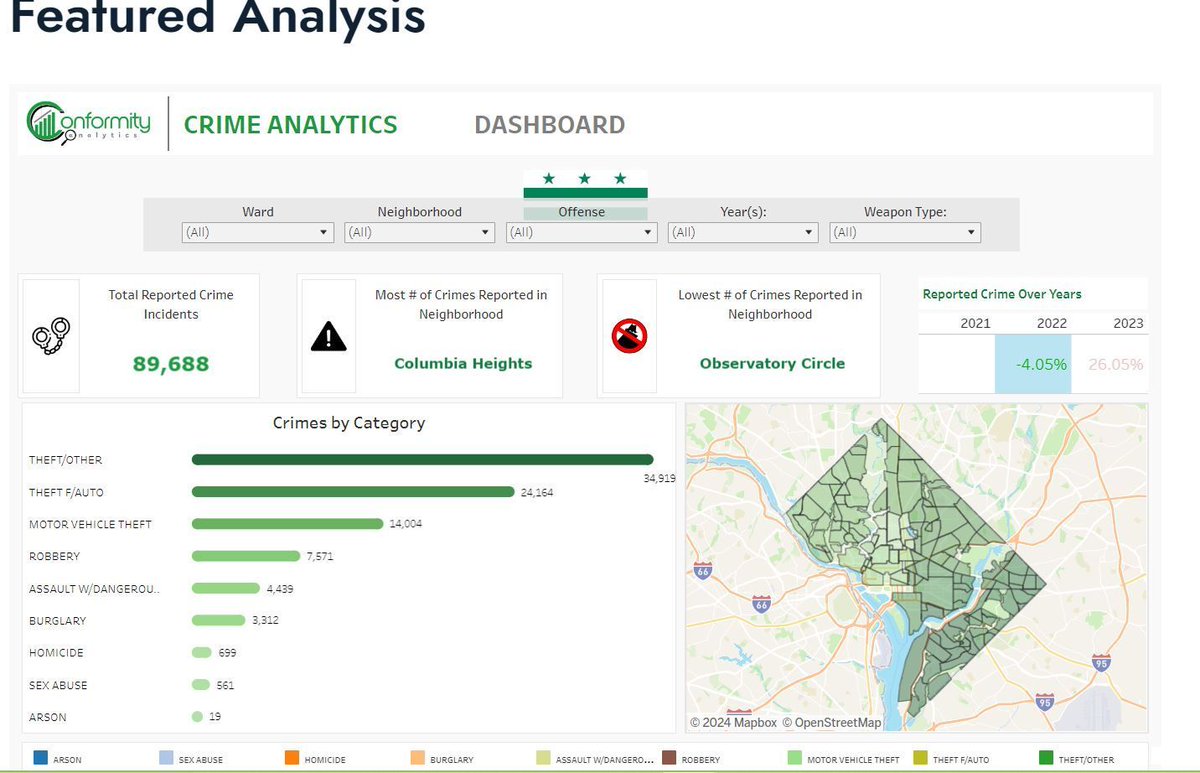
Task: Open the Weapon Type filter dropdown
Action: click(x=905, y=232)
